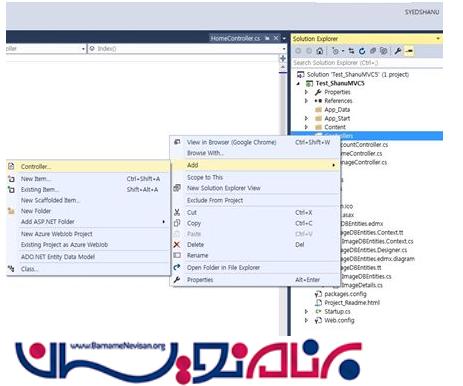Click the Copy menu icon
Image resolution: width=463 pixels, height=386 pixels.
tap(177, 223)
